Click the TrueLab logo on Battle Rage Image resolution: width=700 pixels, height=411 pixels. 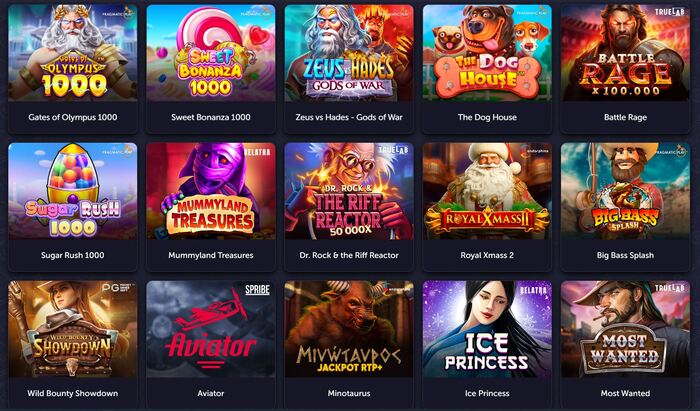pos(670,12)
